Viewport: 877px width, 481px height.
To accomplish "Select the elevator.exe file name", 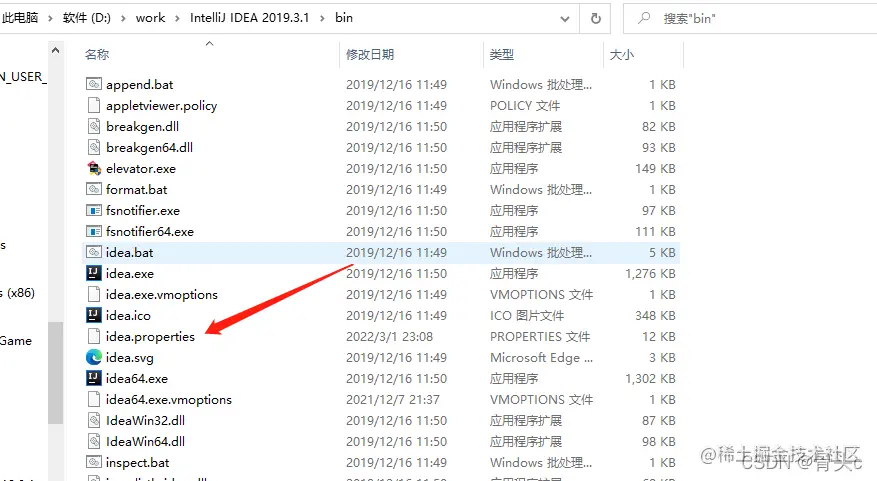I will pyautogui.click(x=141, y=168).
